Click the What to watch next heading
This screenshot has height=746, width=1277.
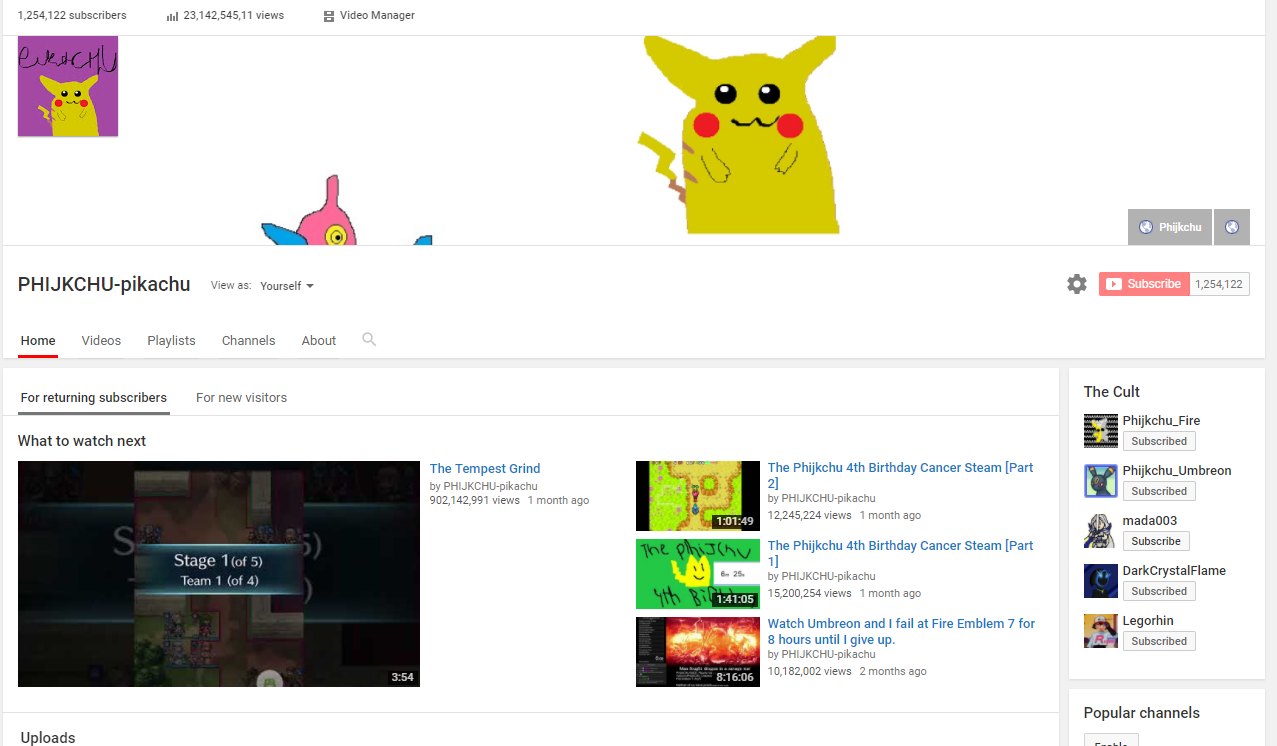82,441
